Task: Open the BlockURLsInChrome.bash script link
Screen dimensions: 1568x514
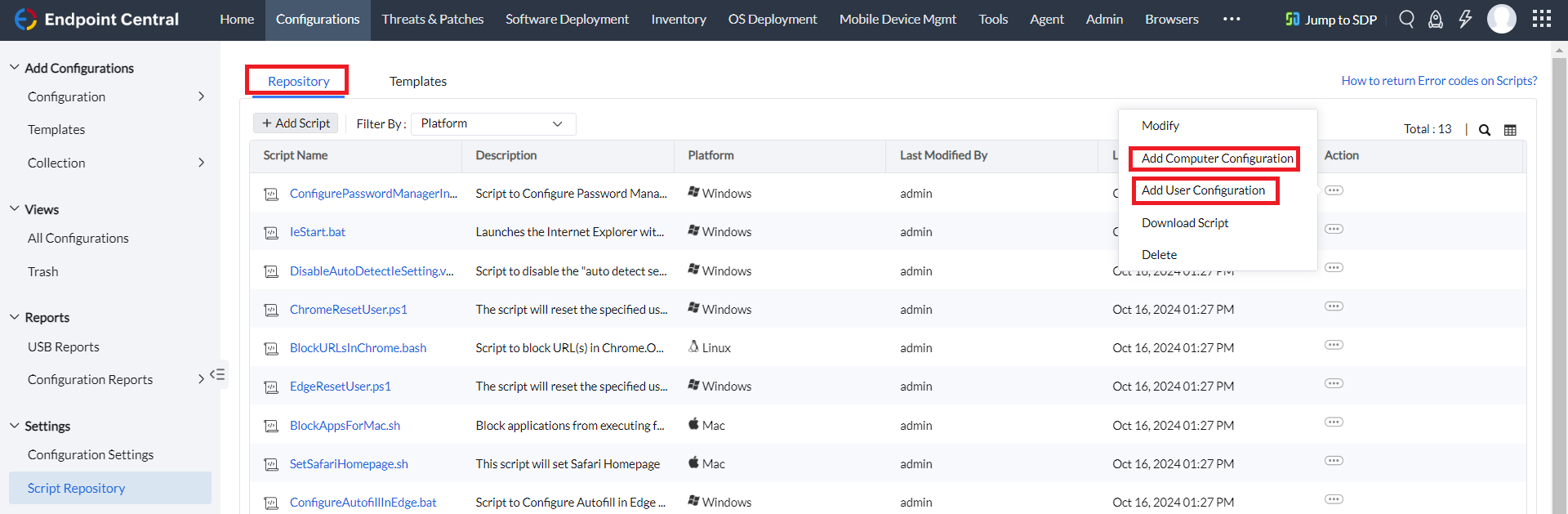Action: [358, 348]
